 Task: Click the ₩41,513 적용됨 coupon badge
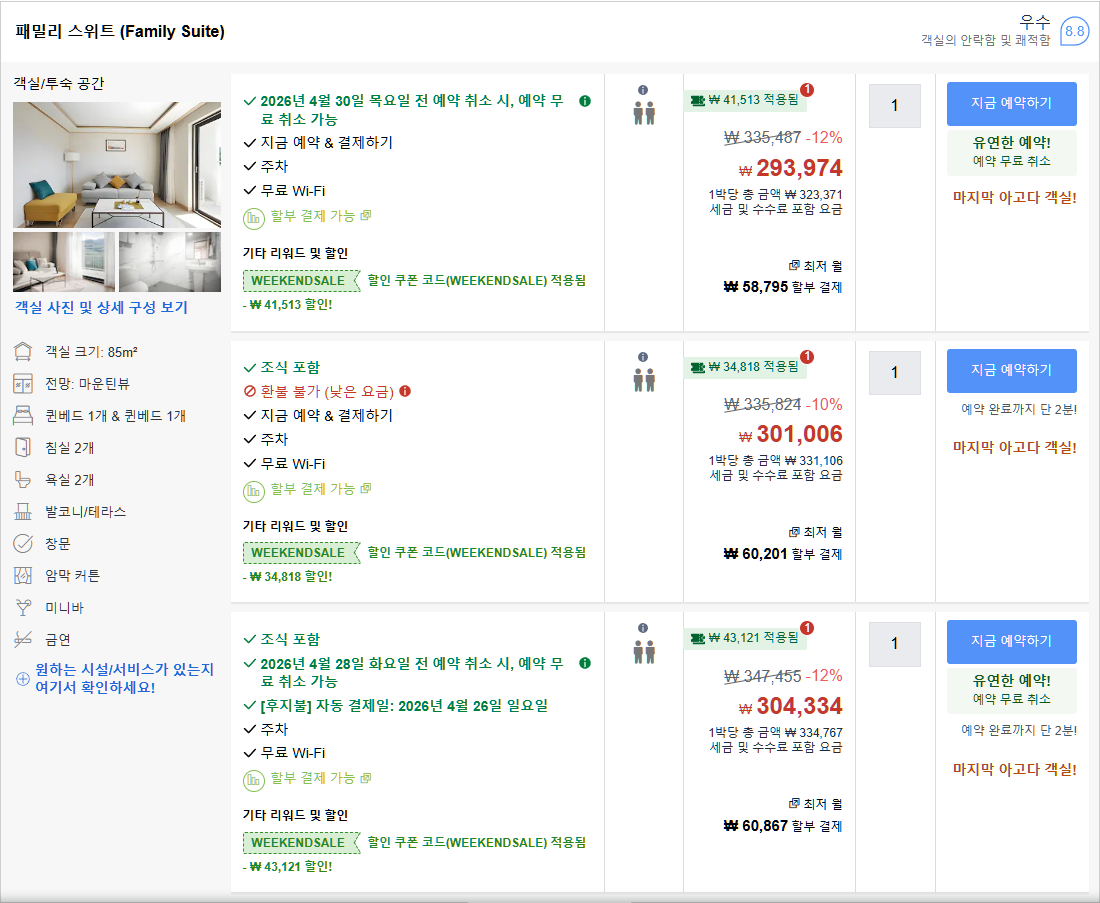(x=745, y=100)
